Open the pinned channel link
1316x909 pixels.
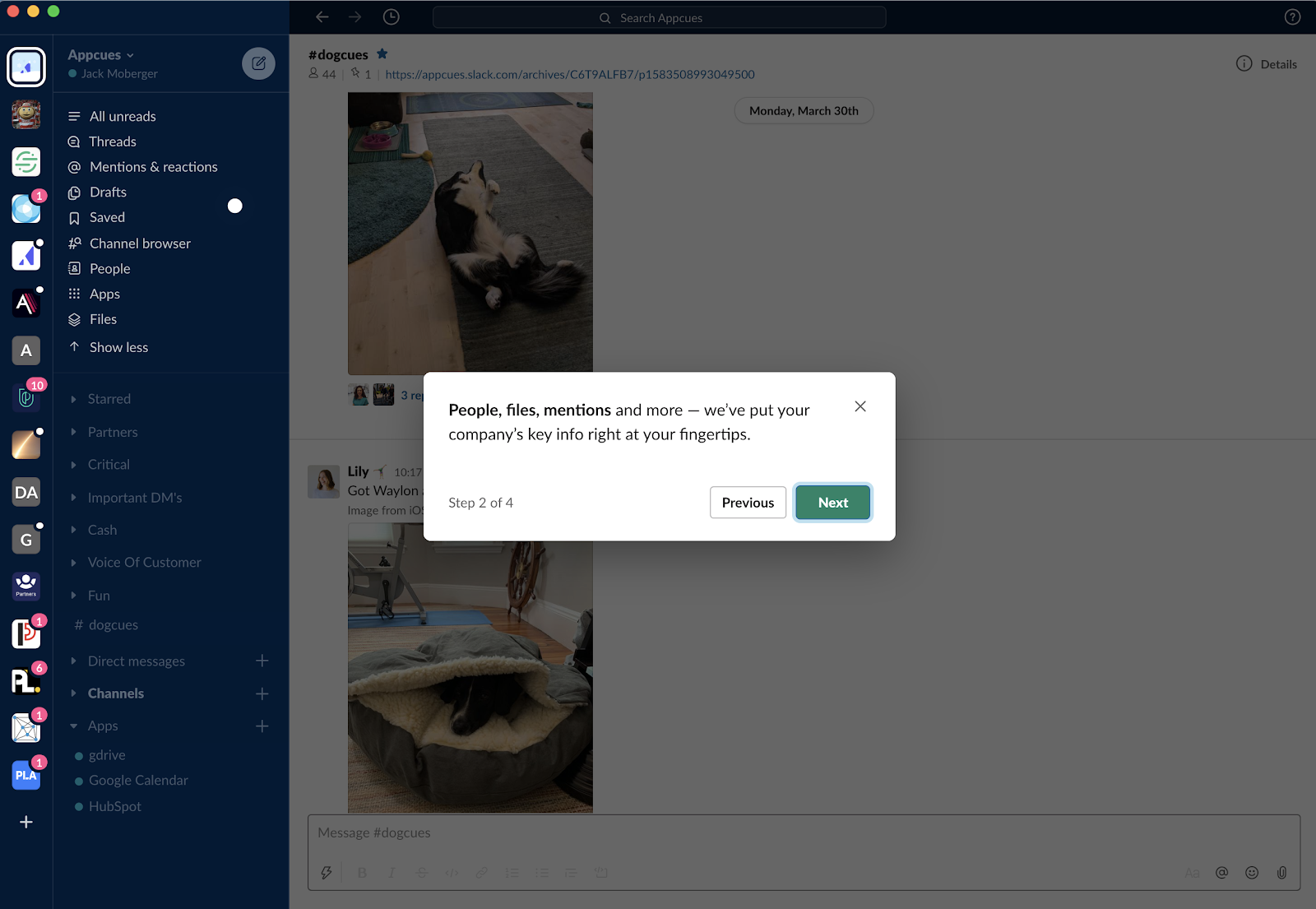[569, 74]
